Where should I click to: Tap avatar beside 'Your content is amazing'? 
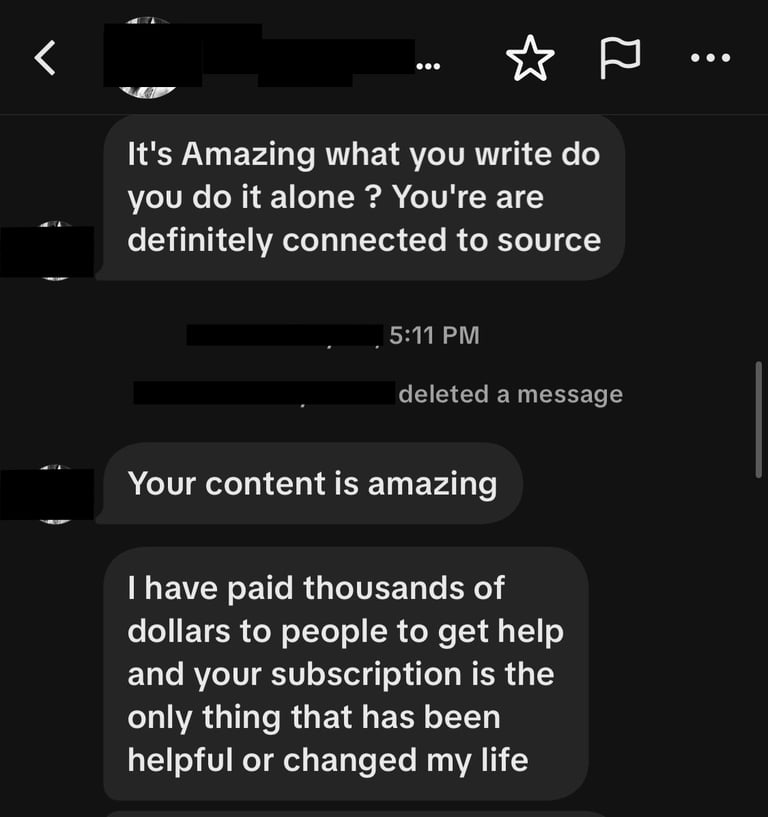tap(56, 494)
